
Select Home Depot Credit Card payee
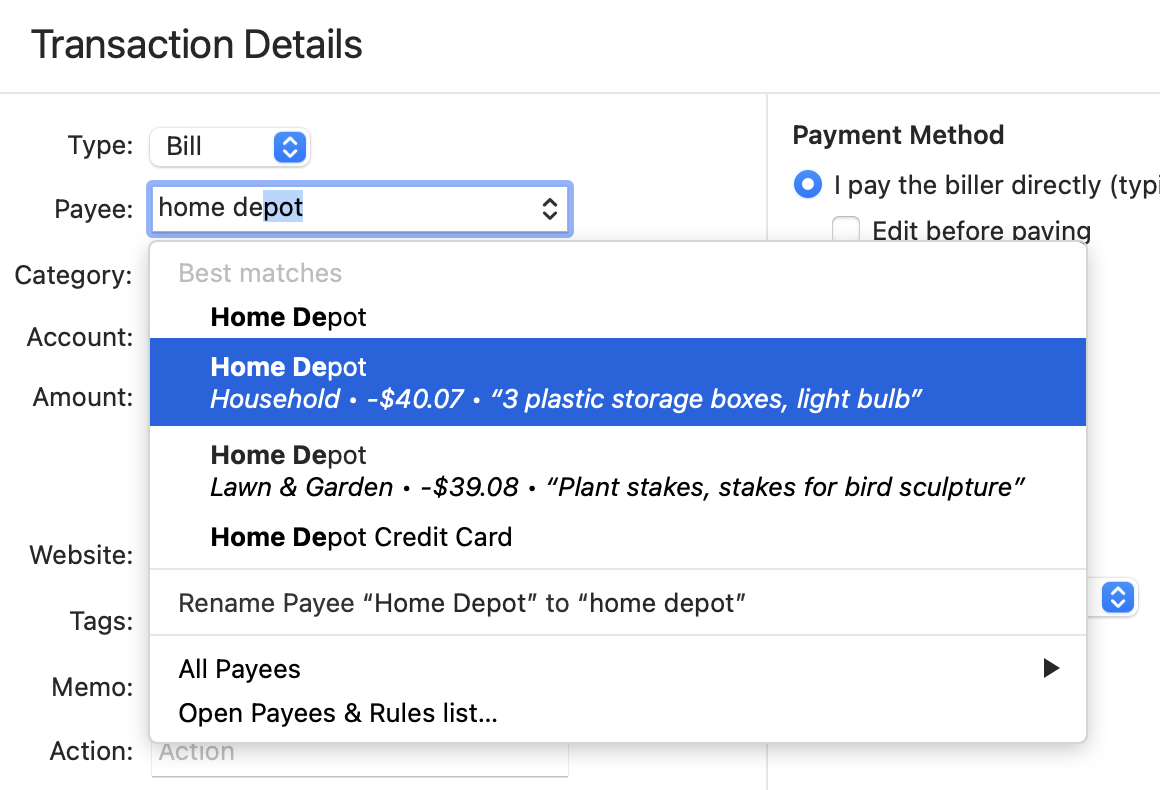click(618, 537)
